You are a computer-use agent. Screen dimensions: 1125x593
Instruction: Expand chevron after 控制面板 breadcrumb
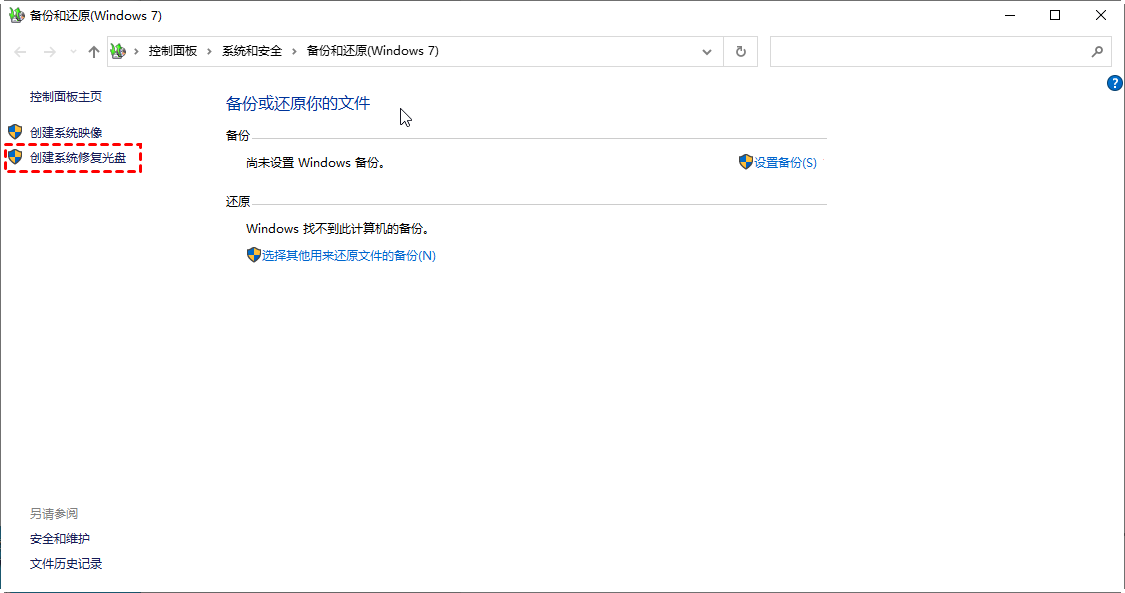pyautogui.click(x=210, y=51)
